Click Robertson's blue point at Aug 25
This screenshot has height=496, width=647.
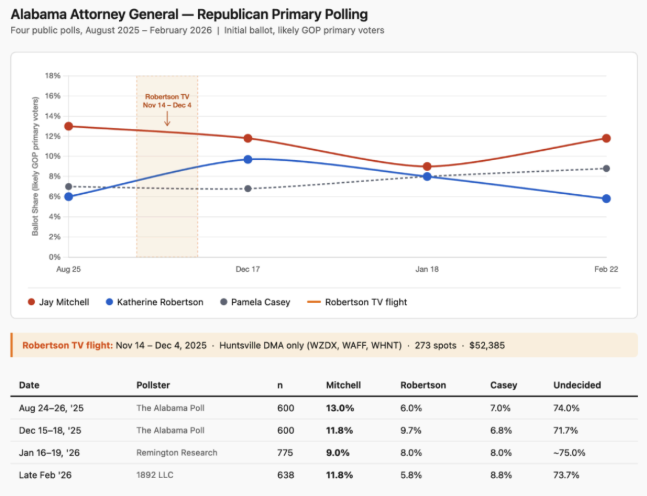click(x=68, y=197)
